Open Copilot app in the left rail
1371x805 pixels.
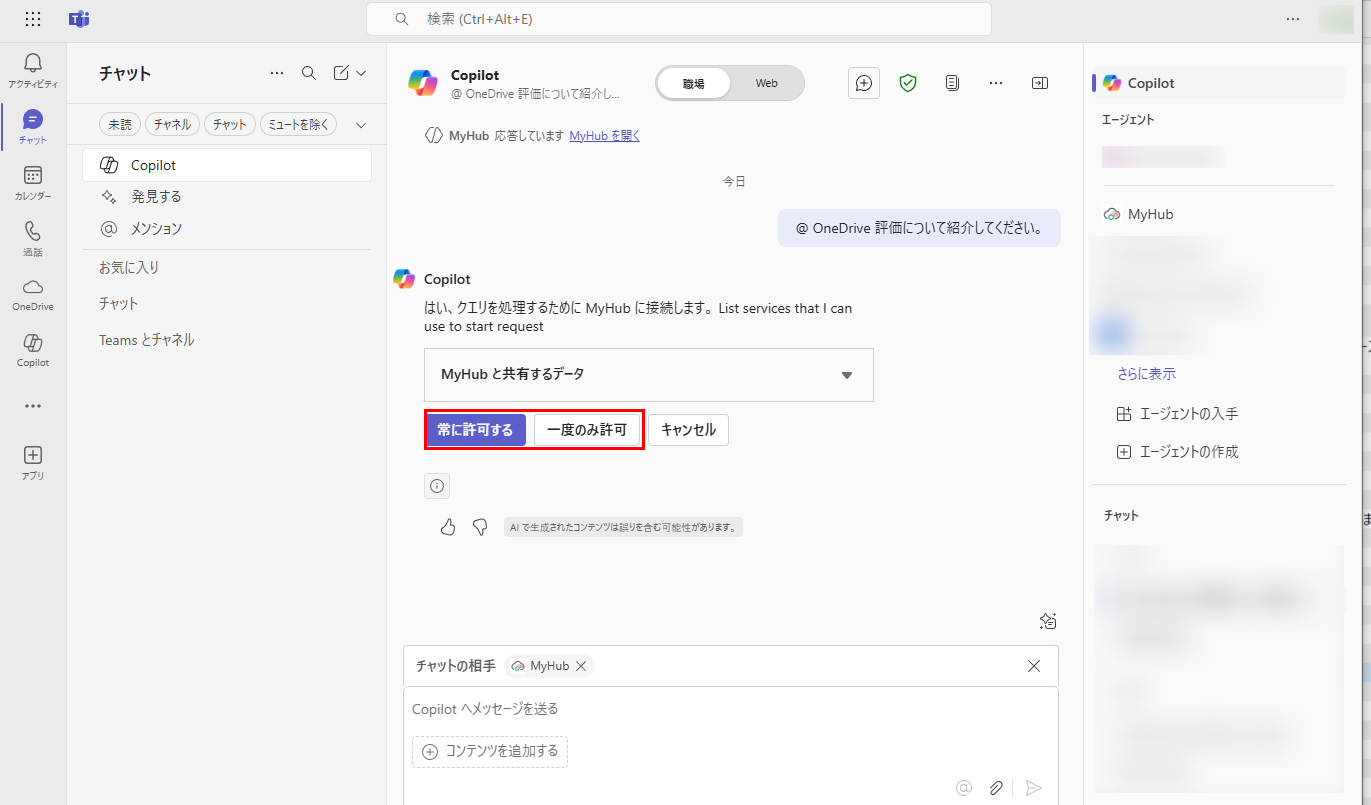[33, 351]
